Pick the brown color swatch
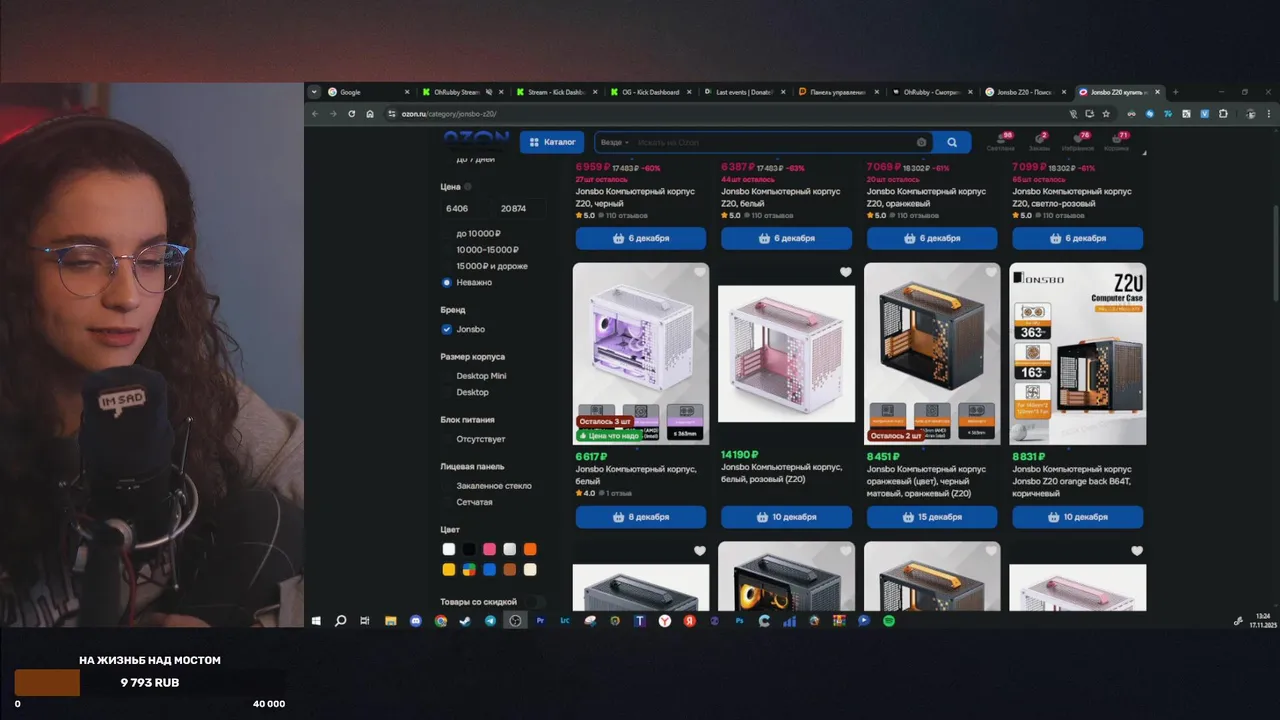The width and height of the screenshot is (1280, 720). pos(510,569)
